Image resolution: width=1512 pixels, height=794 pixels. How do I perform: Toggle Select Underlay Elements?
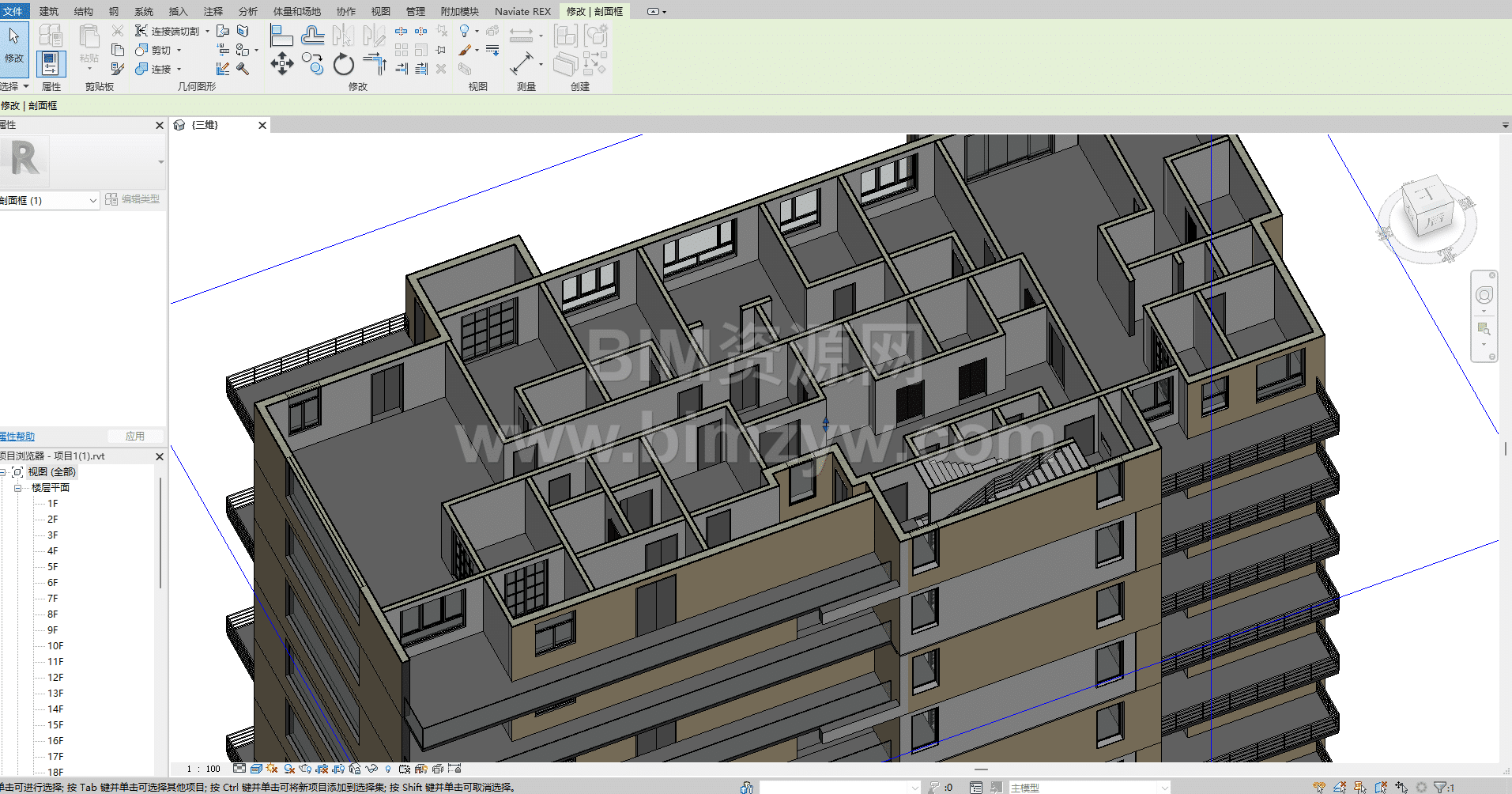click(x=1340, y=787)
